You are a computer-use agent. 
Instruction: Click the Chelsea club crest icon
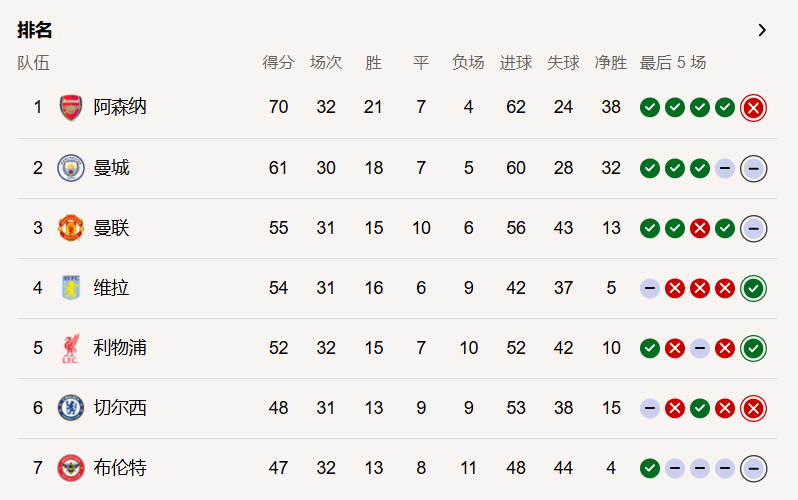click(x=70, y=408)
